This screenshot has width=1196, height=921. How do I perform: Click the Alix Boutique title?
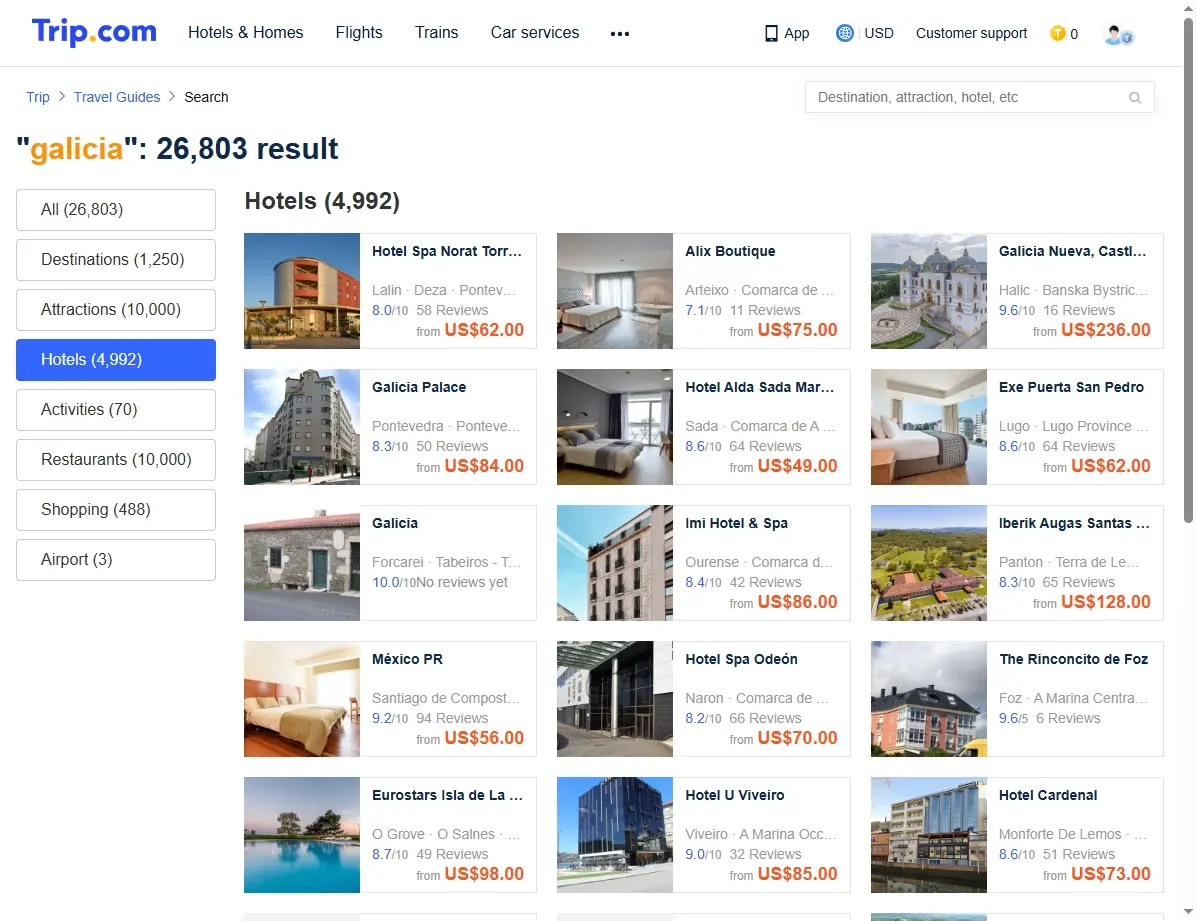[x=730, y=251]
